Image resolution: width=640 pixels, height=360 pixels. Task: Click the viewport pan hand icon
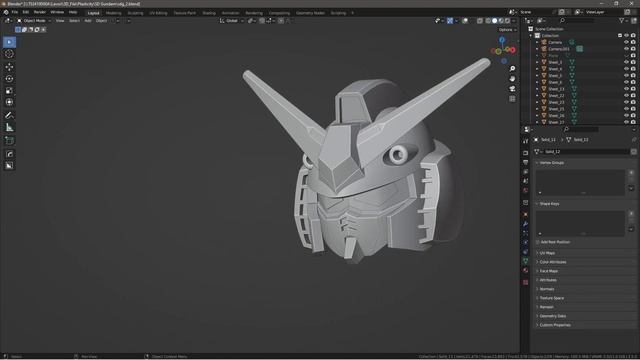(x=512, y=78)
